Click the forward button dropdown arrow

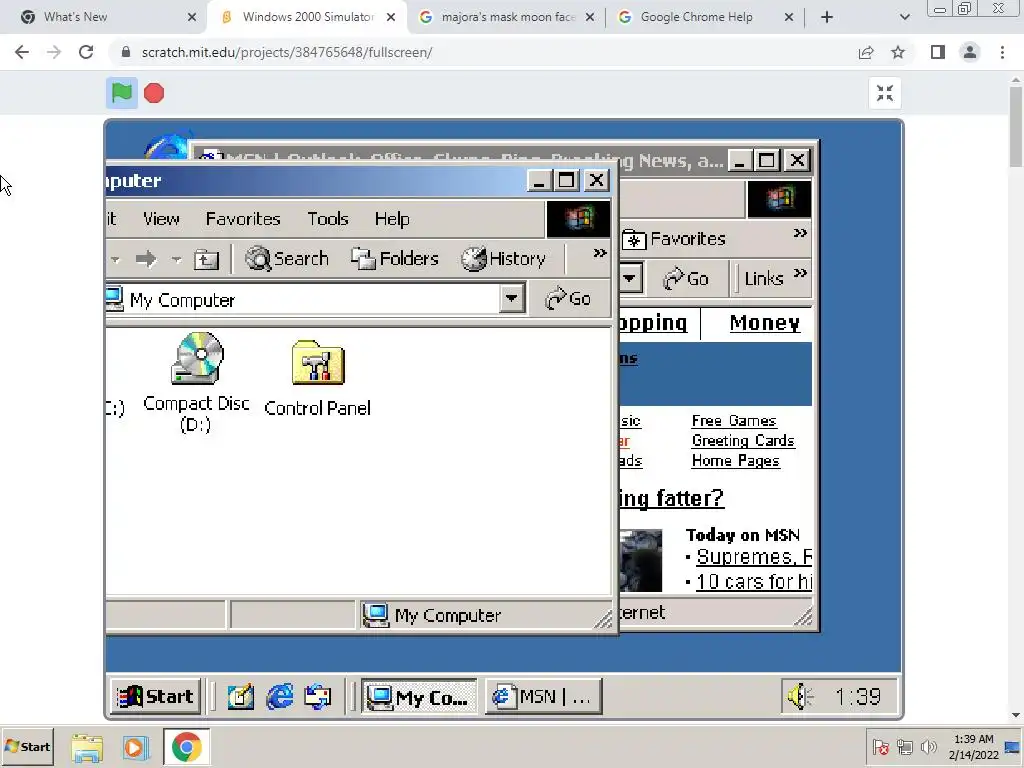[176, 260]
